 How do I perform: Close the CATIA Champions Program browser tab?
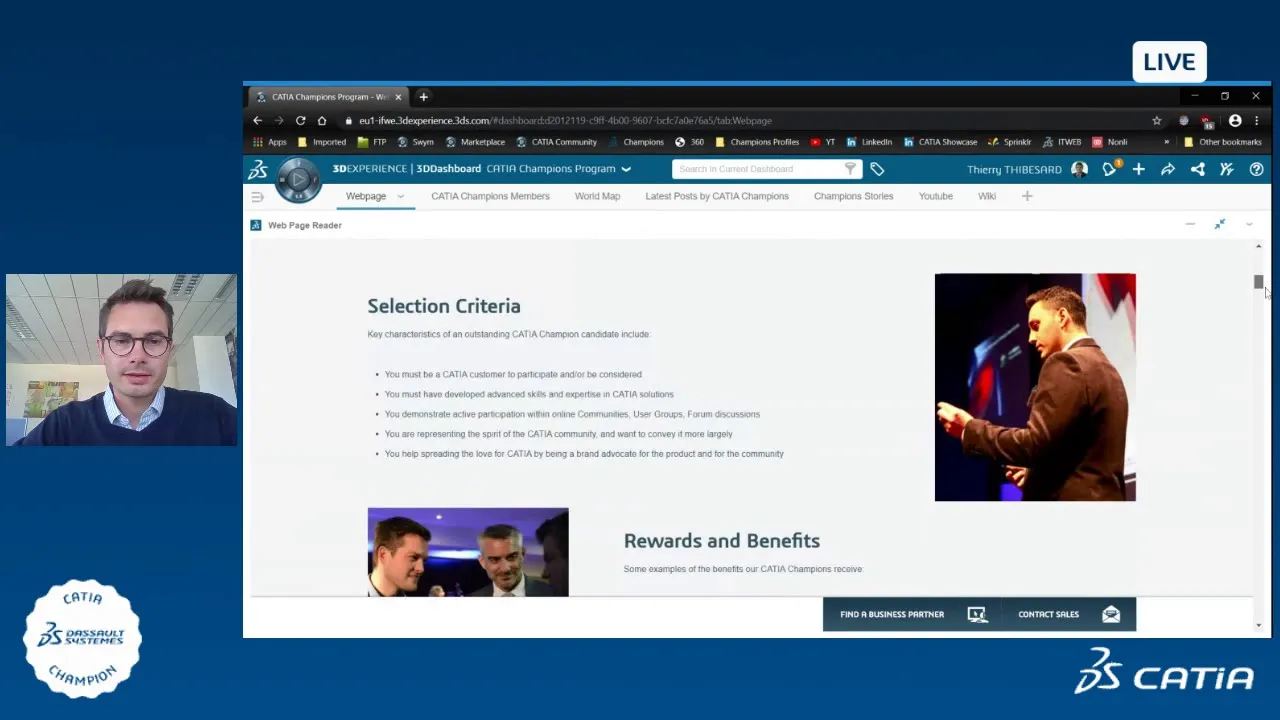pyautogui.click(x=398, y=97)
